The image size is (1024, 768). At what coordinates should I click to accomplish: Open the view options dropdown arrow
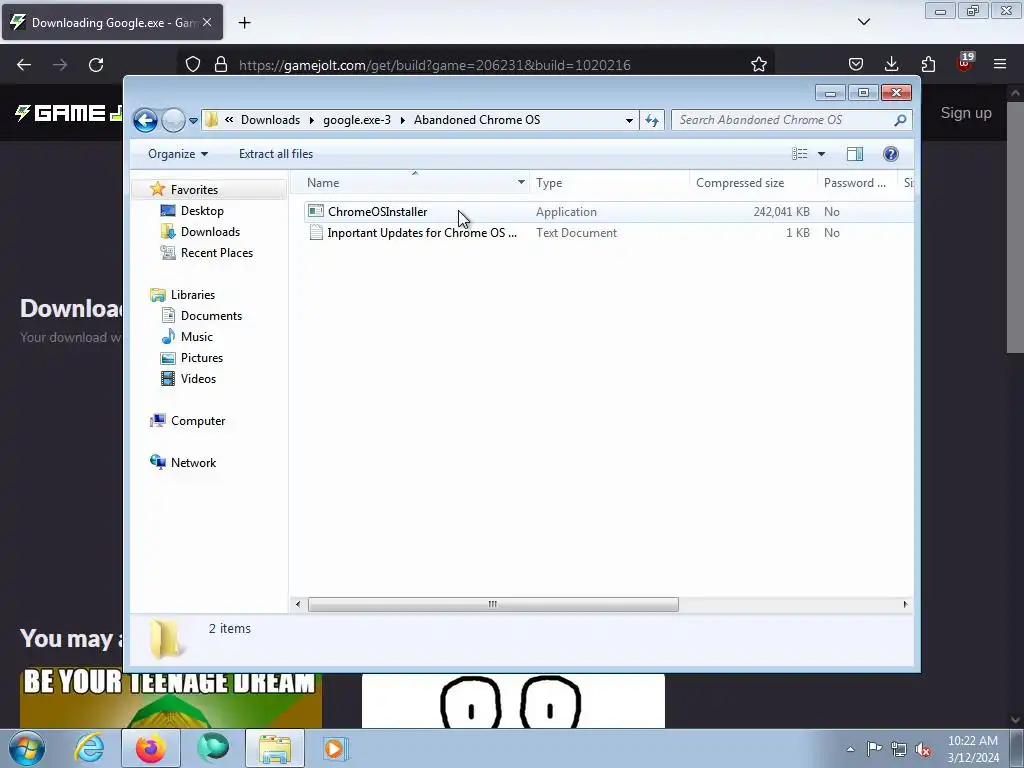point(822,154)
